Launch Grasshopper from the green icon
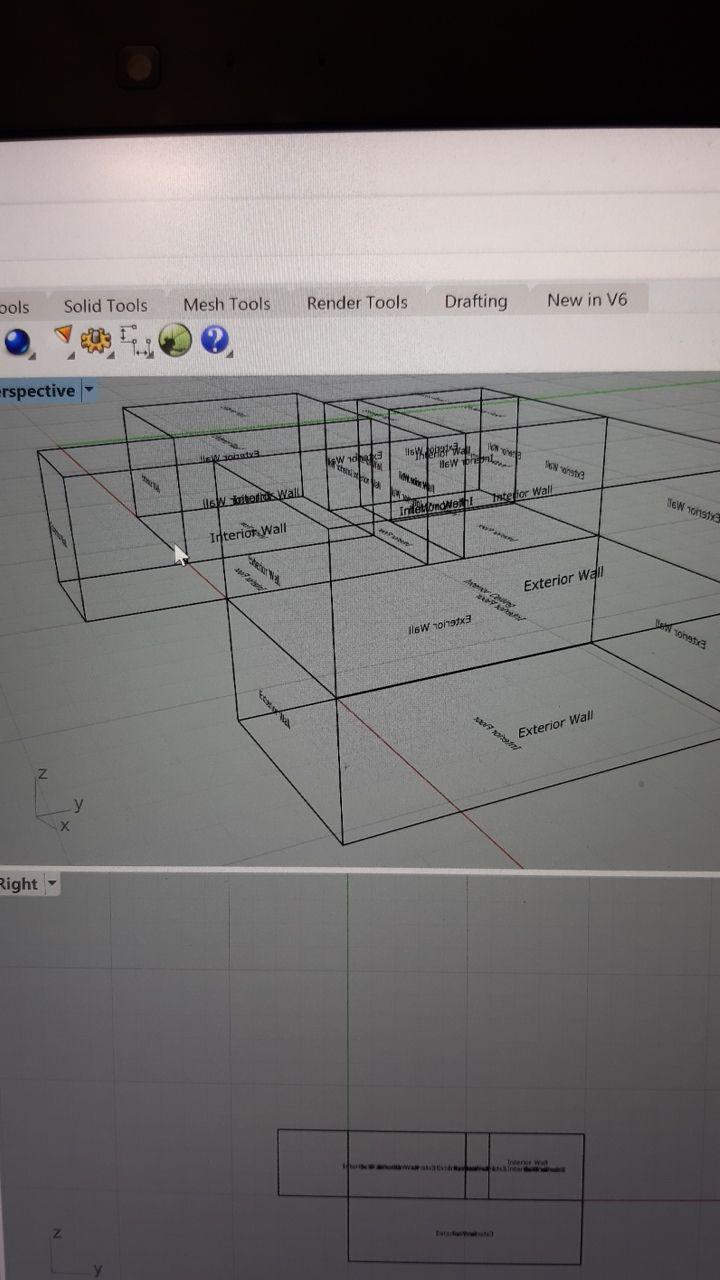The image size is (720, 1280). point(175,341)
